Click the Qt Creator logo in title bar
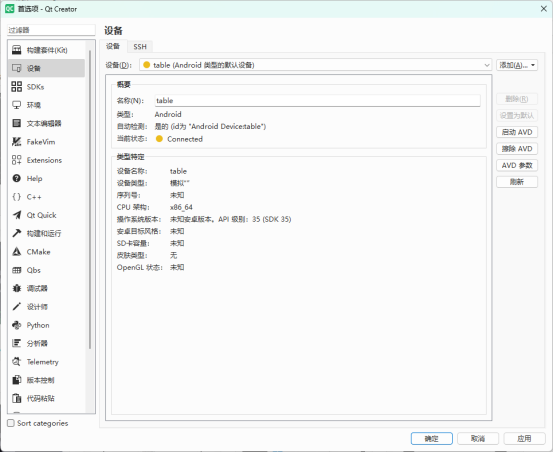The width and height of the screenshot is (553, 453). point(10,9)
